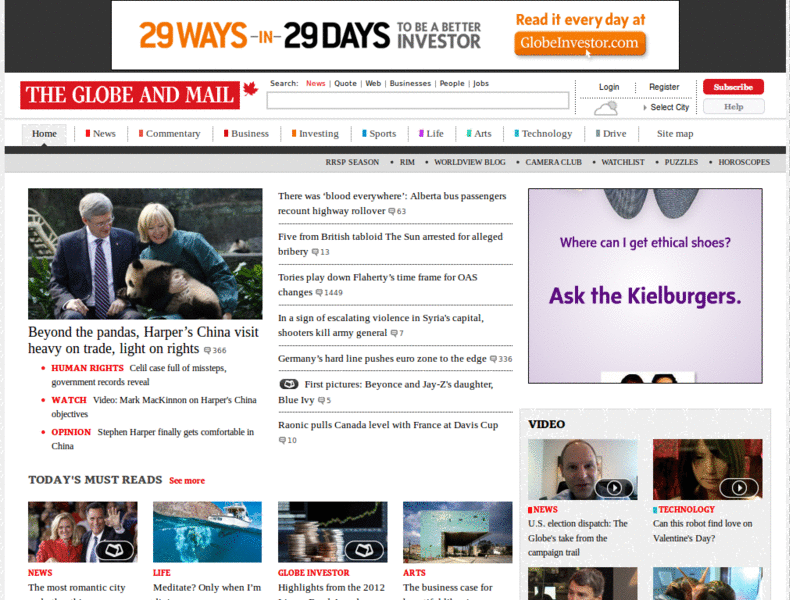Click the 'Ask the Kielburgers' ad
This screenshot has height=600, width=800.
(645, 286)
